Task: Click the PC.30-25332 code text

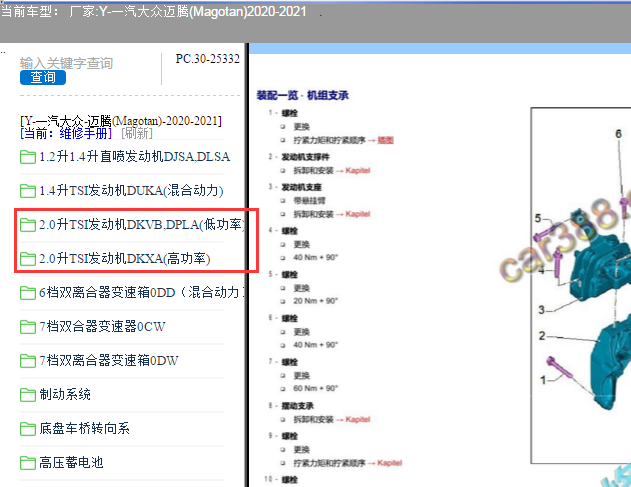Action: coord(208,59)
